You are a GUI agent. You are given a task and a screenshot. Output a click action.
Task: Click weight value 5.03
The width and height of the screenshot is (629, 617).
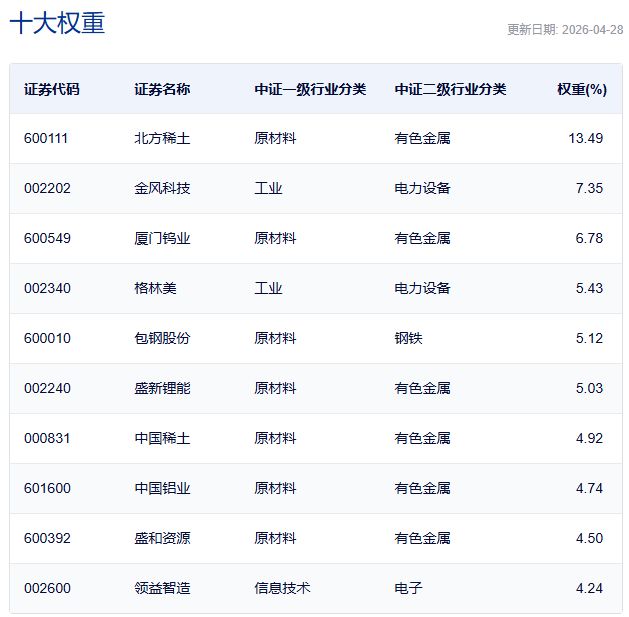click(589, 388)
